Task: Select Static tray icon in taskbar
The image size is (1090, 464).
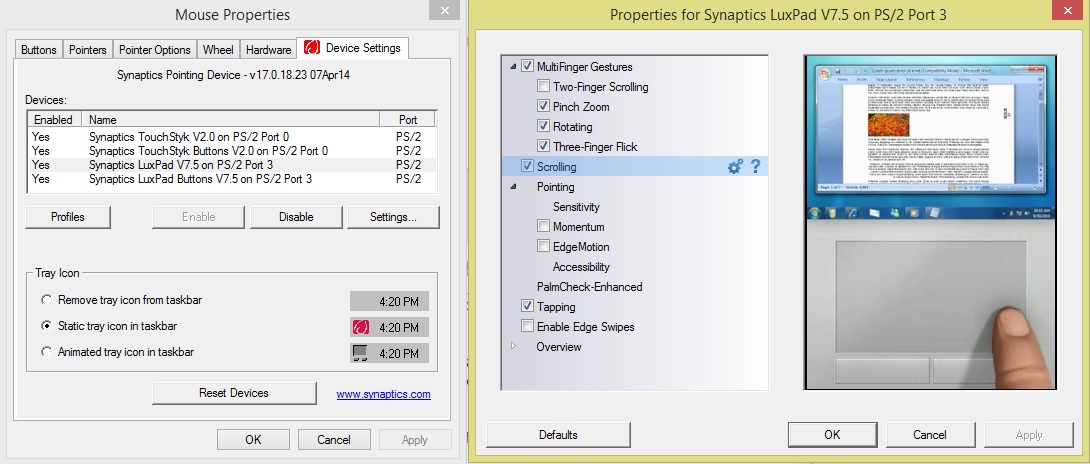Action: (x=47, y=326)
